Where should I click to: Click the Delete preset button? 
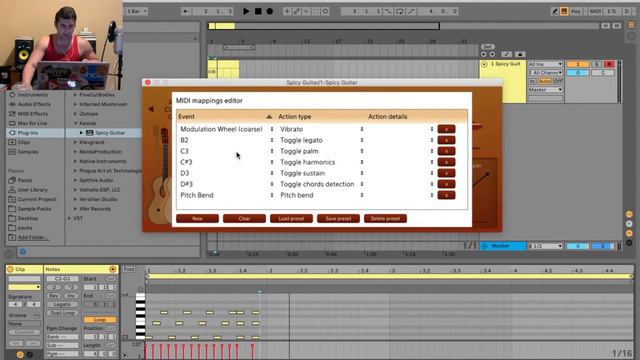point(385,218)
